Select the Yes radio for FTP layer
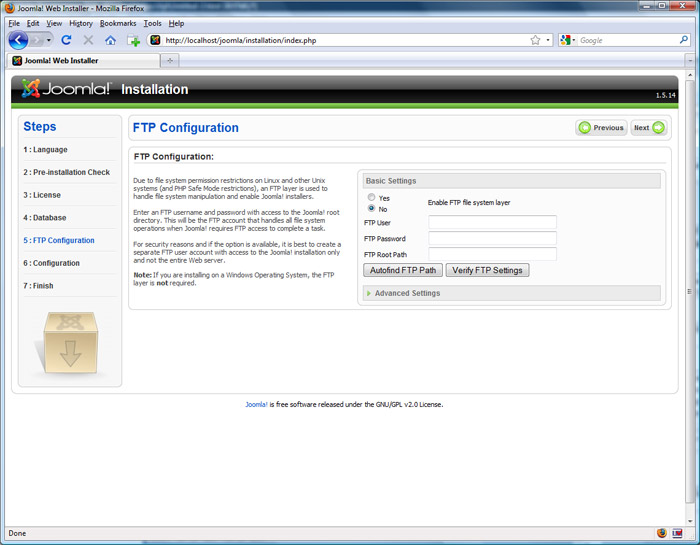Image resolution: width=700 pixels, height=545 pixels. (371, 197)
